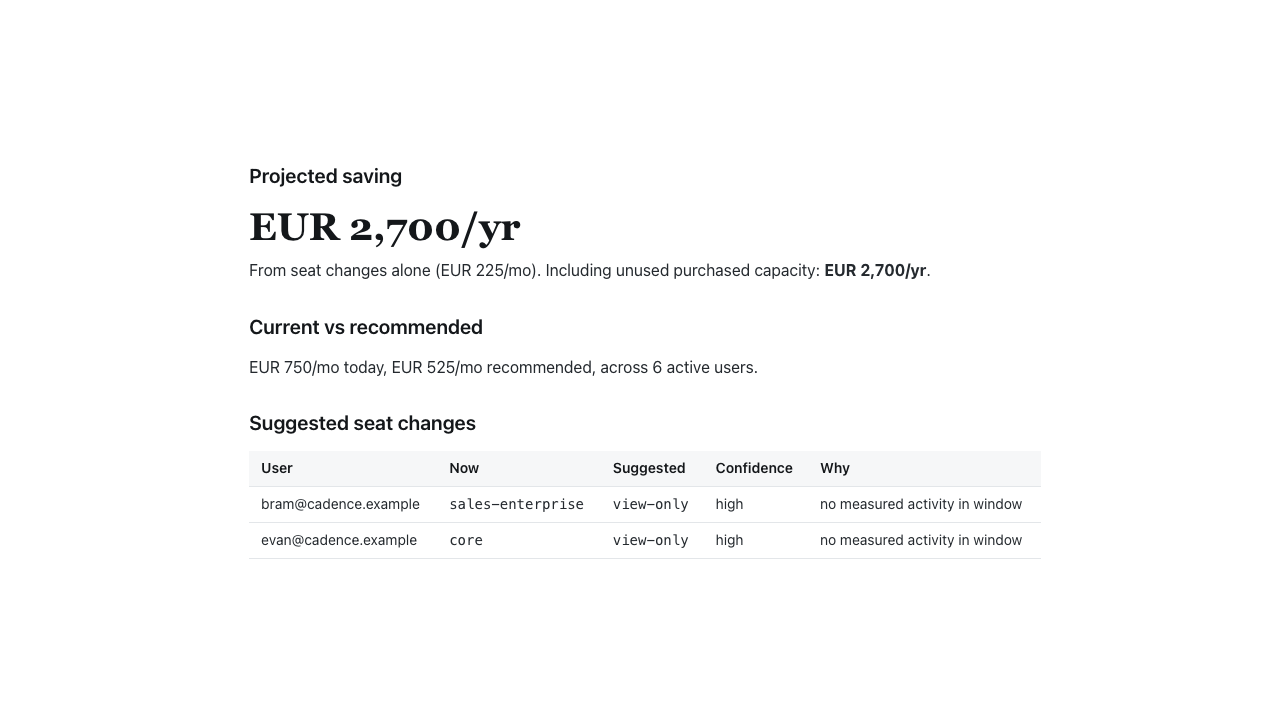Select bram@cadence.example user cell
Image resolution: width=1280 pixels, height=720 pixels.
[x=340, y=504]
